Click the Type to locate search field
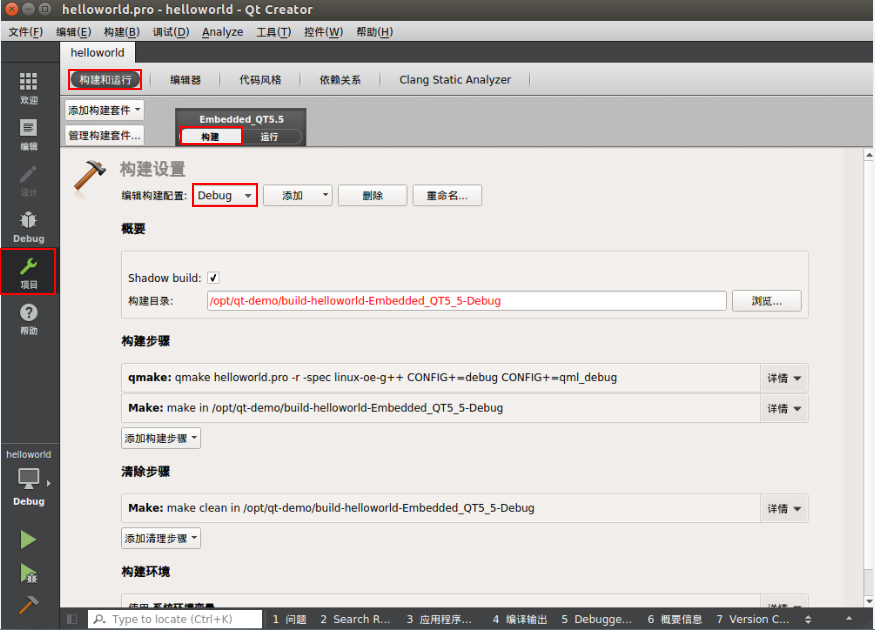Viewport: 875px width, 630px height. coord(175,618)
